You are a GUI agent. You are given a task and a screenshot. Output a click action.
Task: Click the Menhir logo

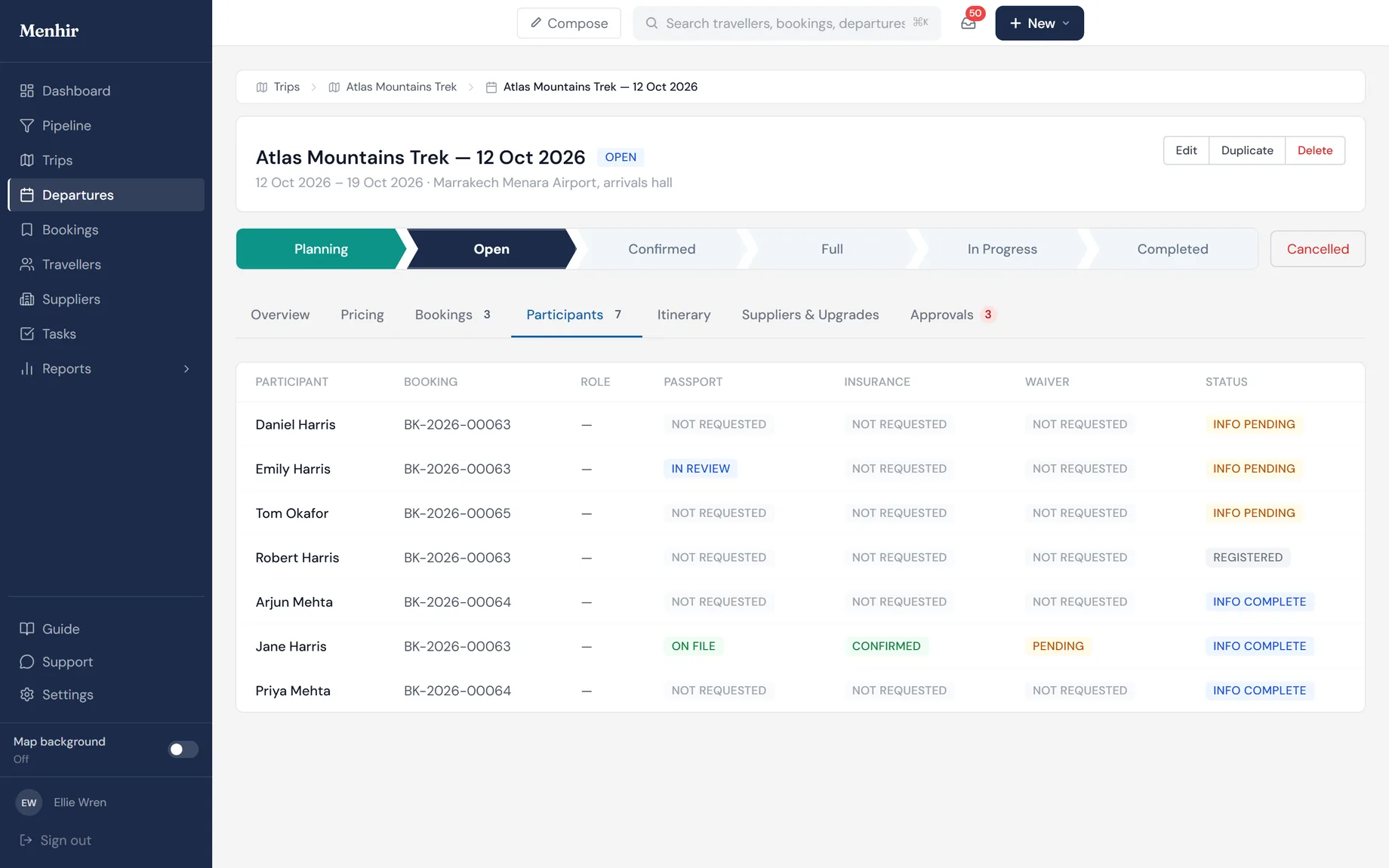point(49,31)
